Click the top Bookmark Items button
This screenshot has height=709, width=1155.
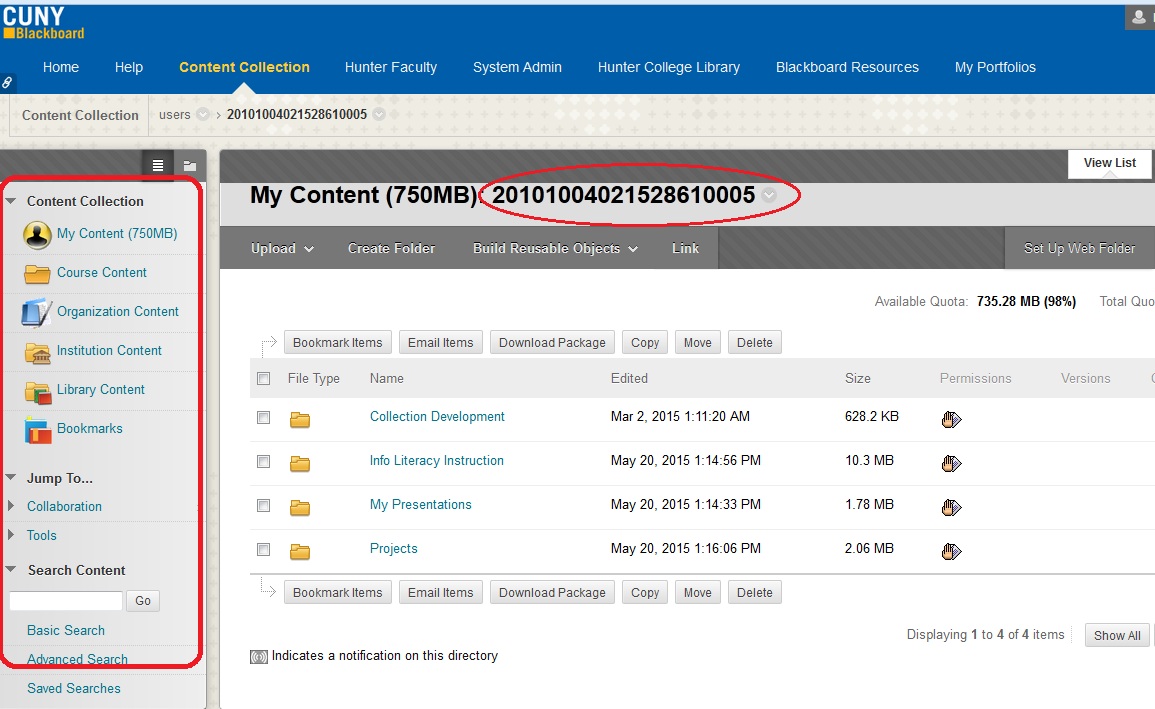337,342
